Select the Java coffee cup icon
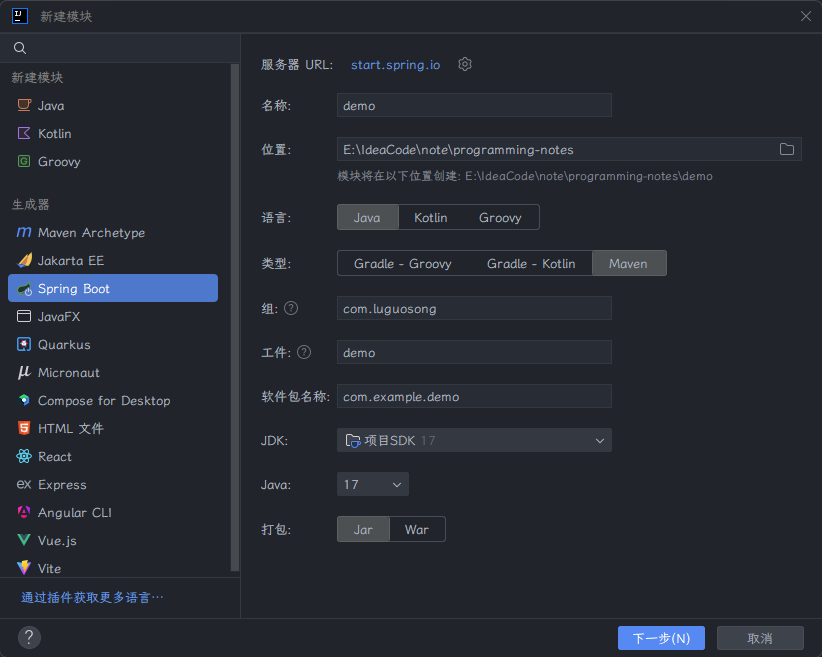 pos(24,105)
